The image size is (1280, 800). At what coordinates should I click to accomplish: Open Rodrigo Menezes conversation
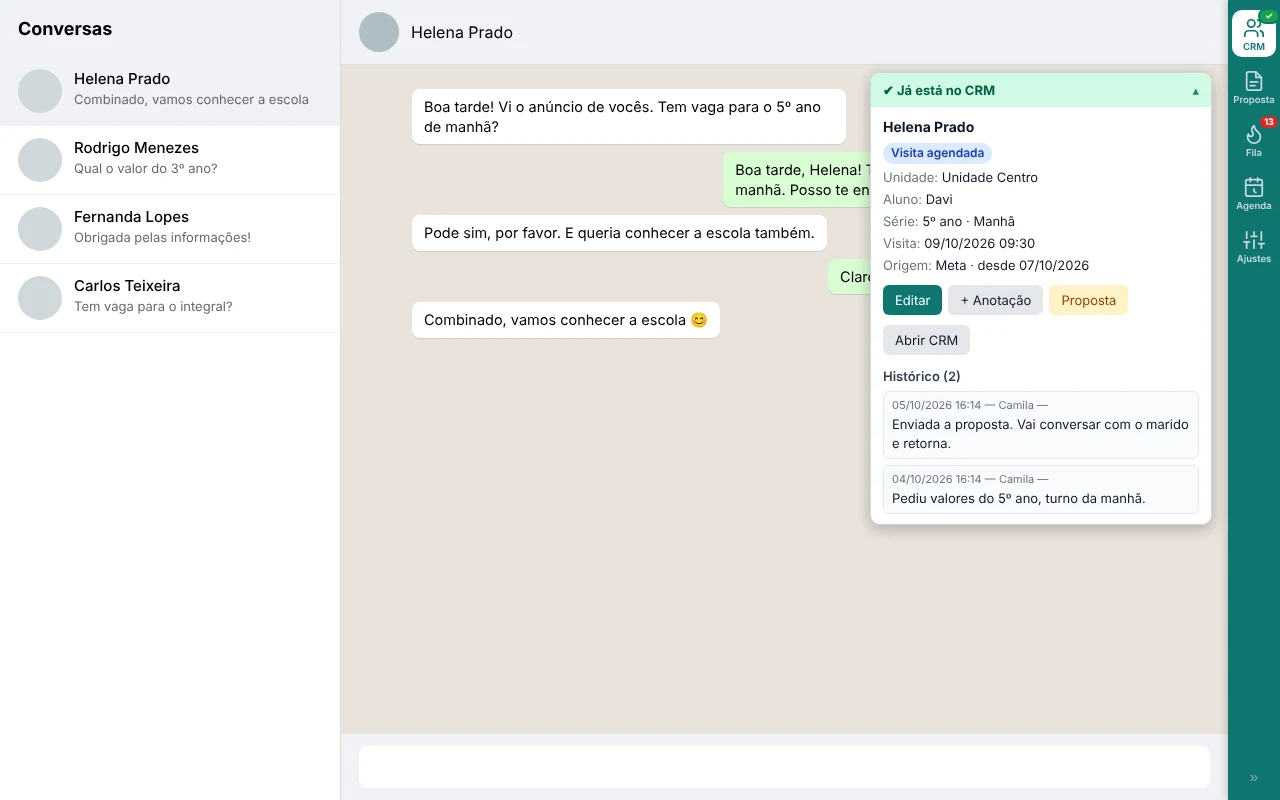coord(170,160)
